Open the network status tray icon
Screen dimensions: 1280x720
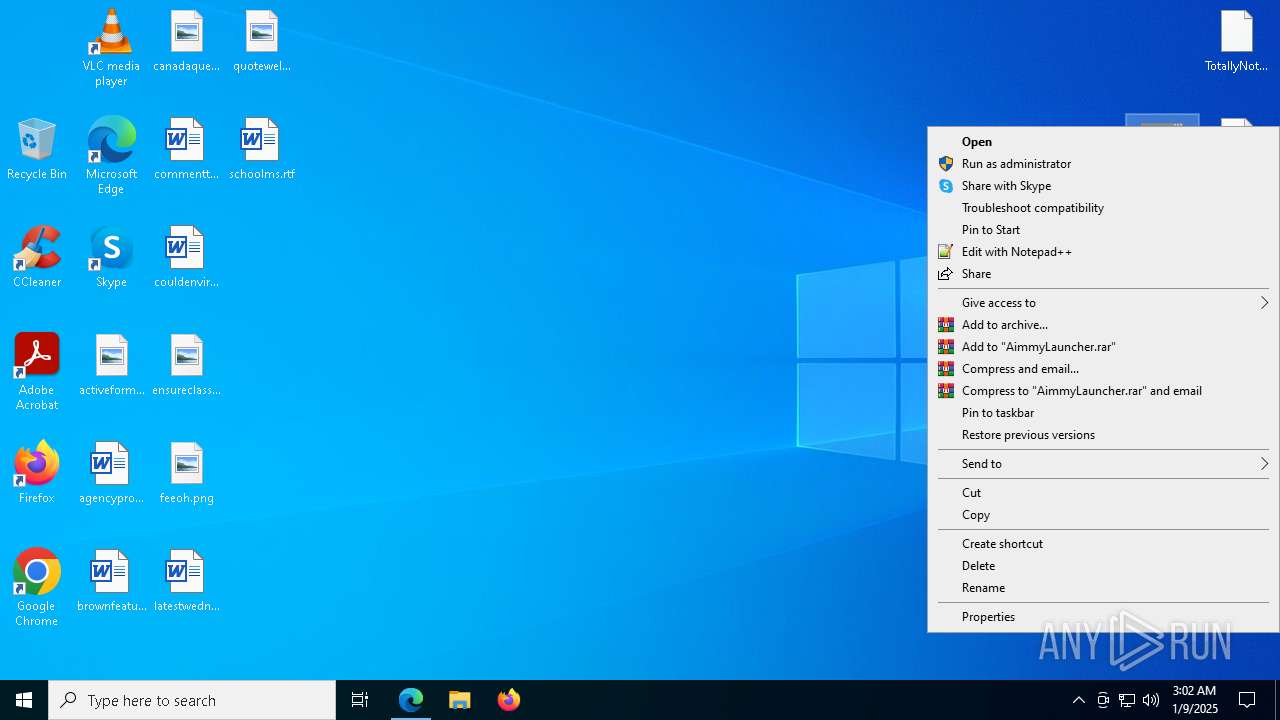click(x=1127, y=700)
